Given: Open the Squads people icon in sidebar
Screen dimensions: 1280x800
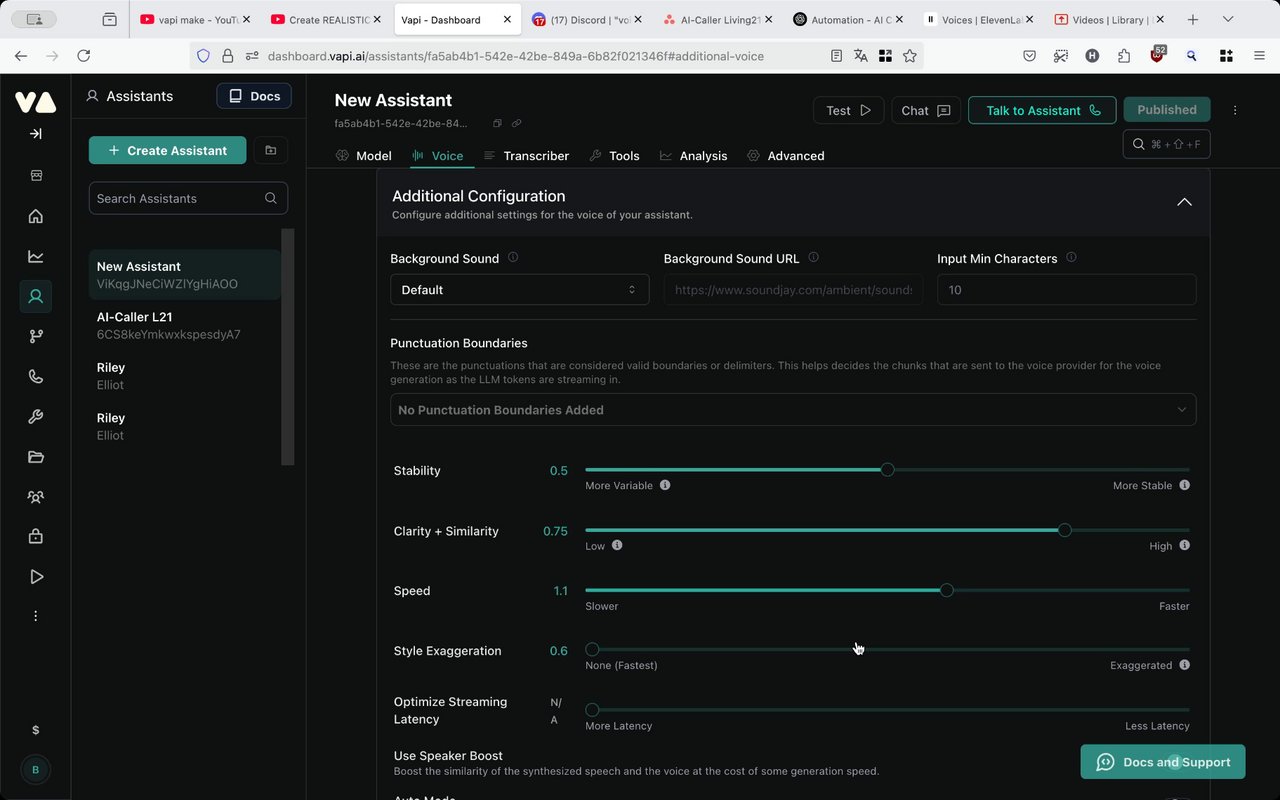Looking at the screenshot, I should 36,497.
